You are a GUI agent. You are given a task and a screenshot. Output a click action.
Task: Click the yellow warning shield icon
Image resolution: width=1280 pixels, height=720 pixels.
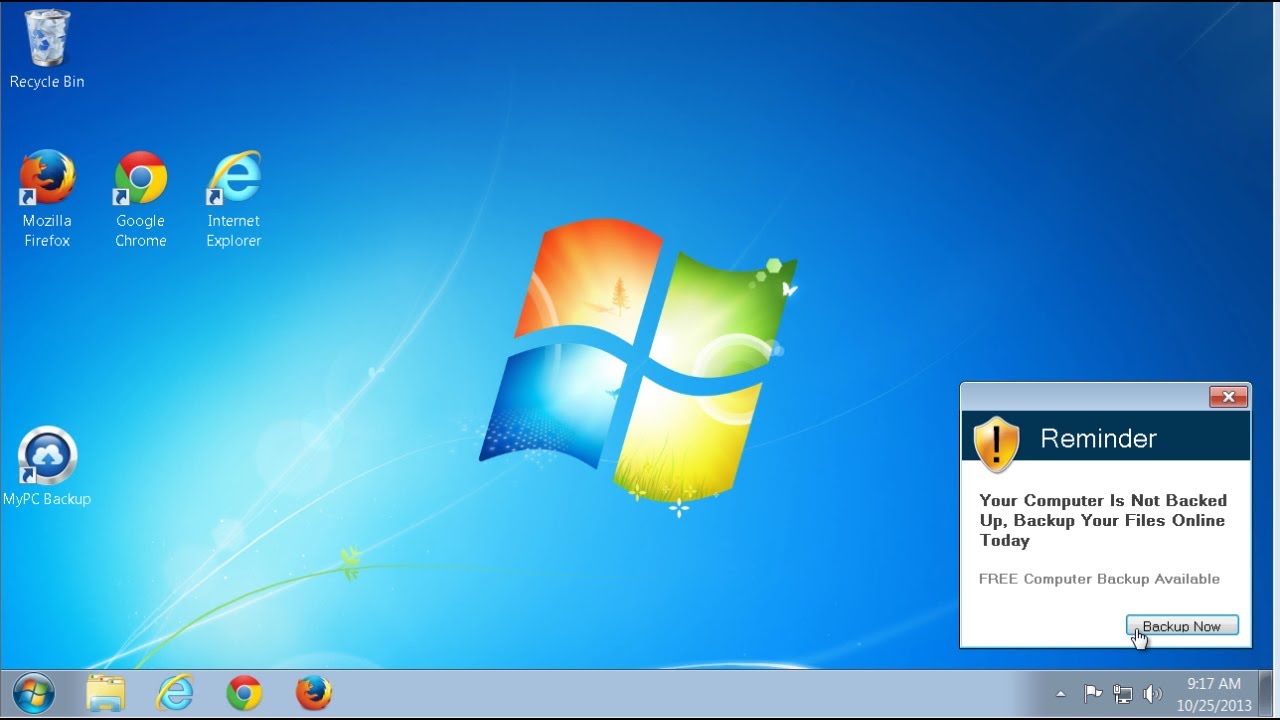(996, 443)
